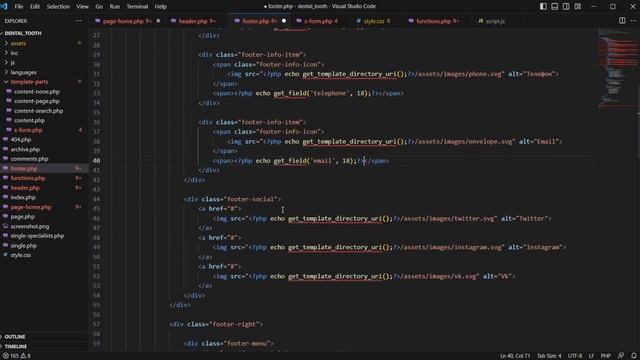Screen dimensions: 640x360
Task: Open the View menu
Action: point(82,7)
